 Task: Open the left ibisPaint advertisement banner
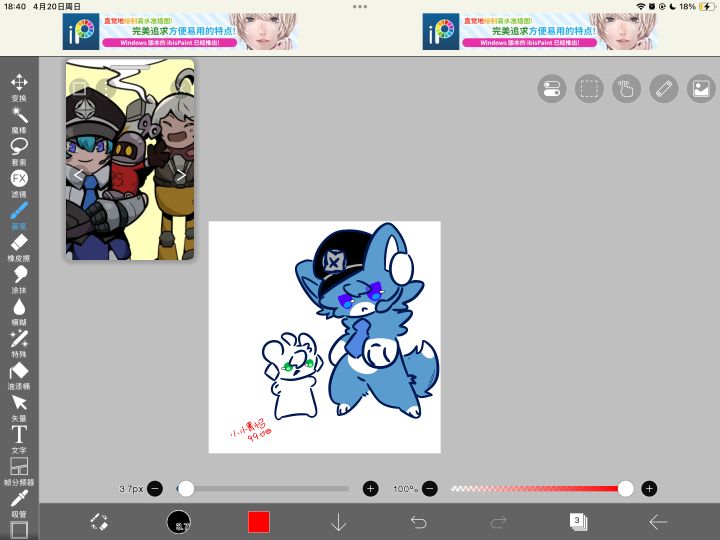tap(180, 31)
